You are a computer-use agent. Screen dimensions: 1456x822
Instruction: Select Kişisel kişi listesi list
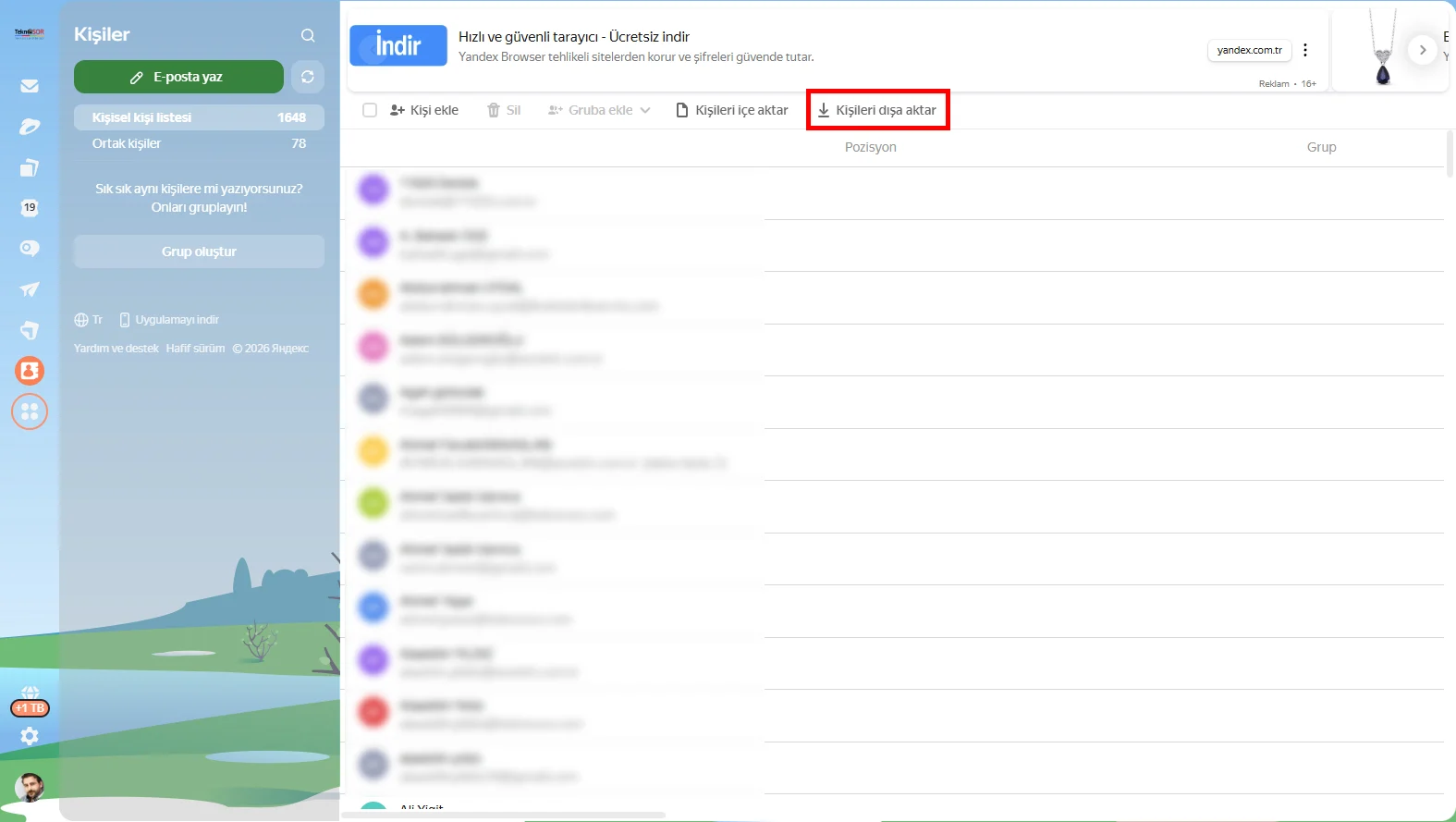[x=199, y=117]
